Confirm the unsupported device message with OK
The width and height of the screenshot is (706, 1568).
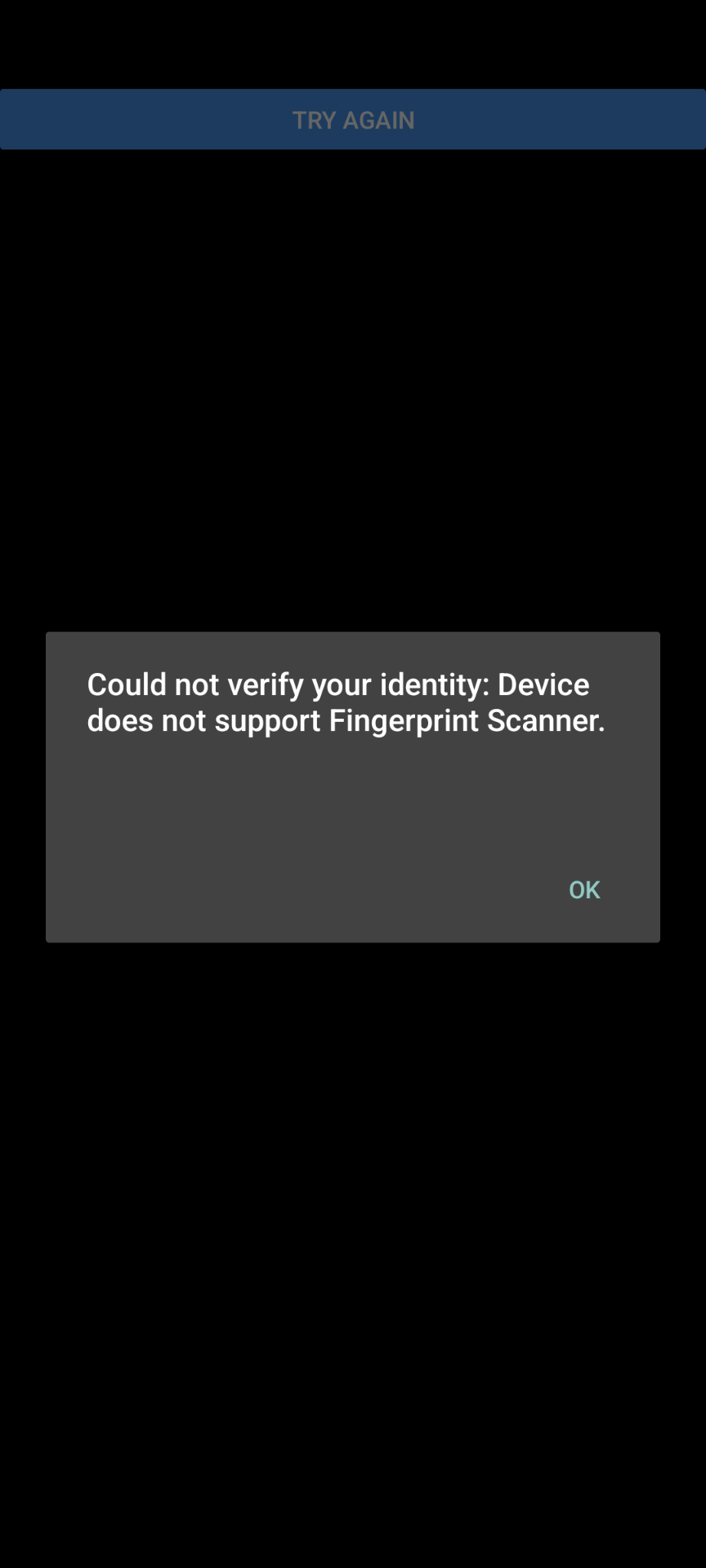click(584, 889)
